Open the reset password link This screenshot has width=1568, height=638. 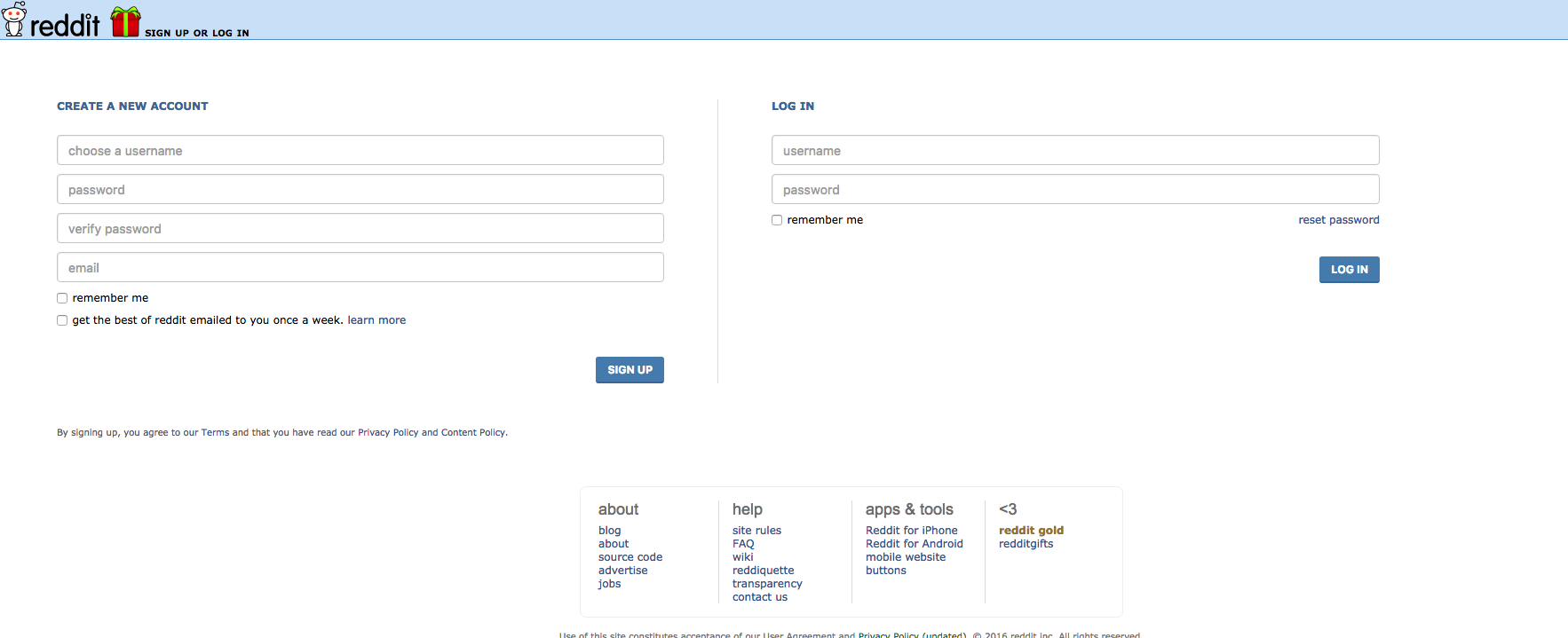(x=1339, y=220)
